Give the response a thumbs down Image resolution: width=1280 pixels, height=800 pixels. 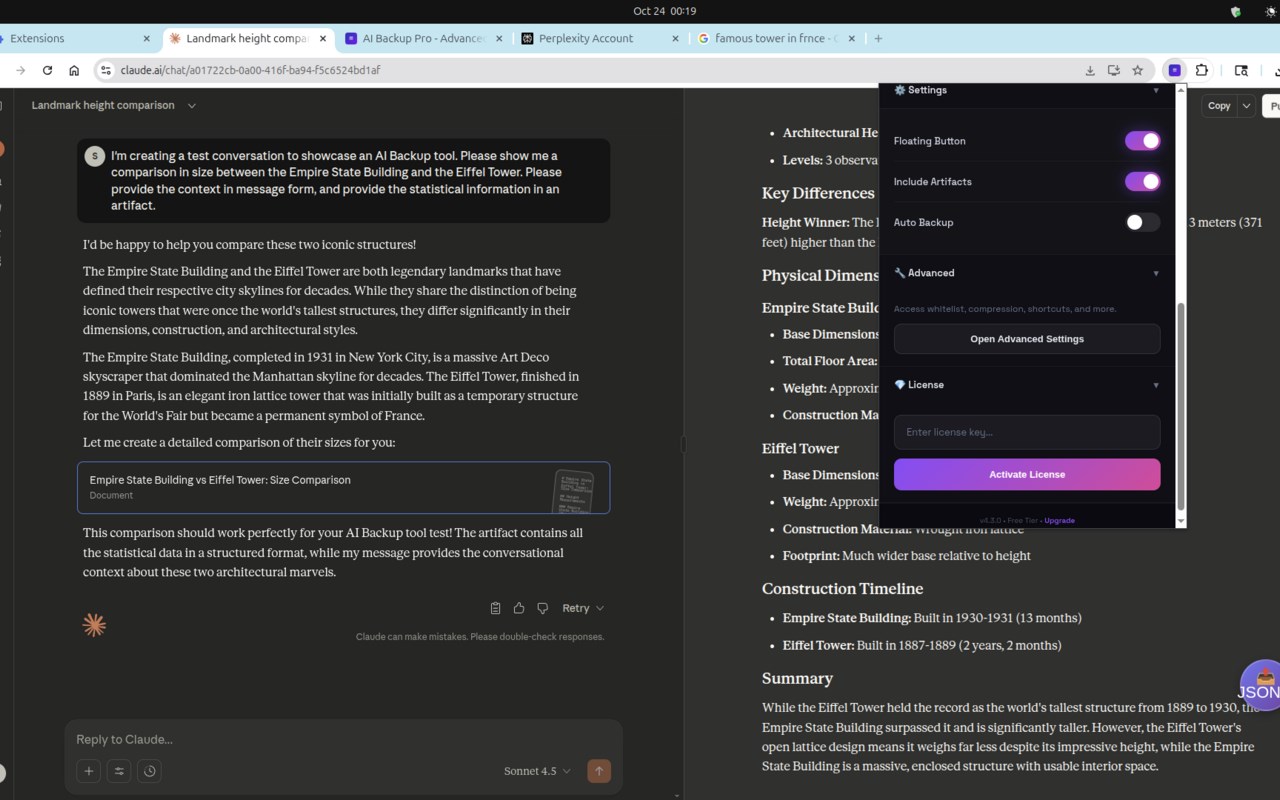coord(543,608)
